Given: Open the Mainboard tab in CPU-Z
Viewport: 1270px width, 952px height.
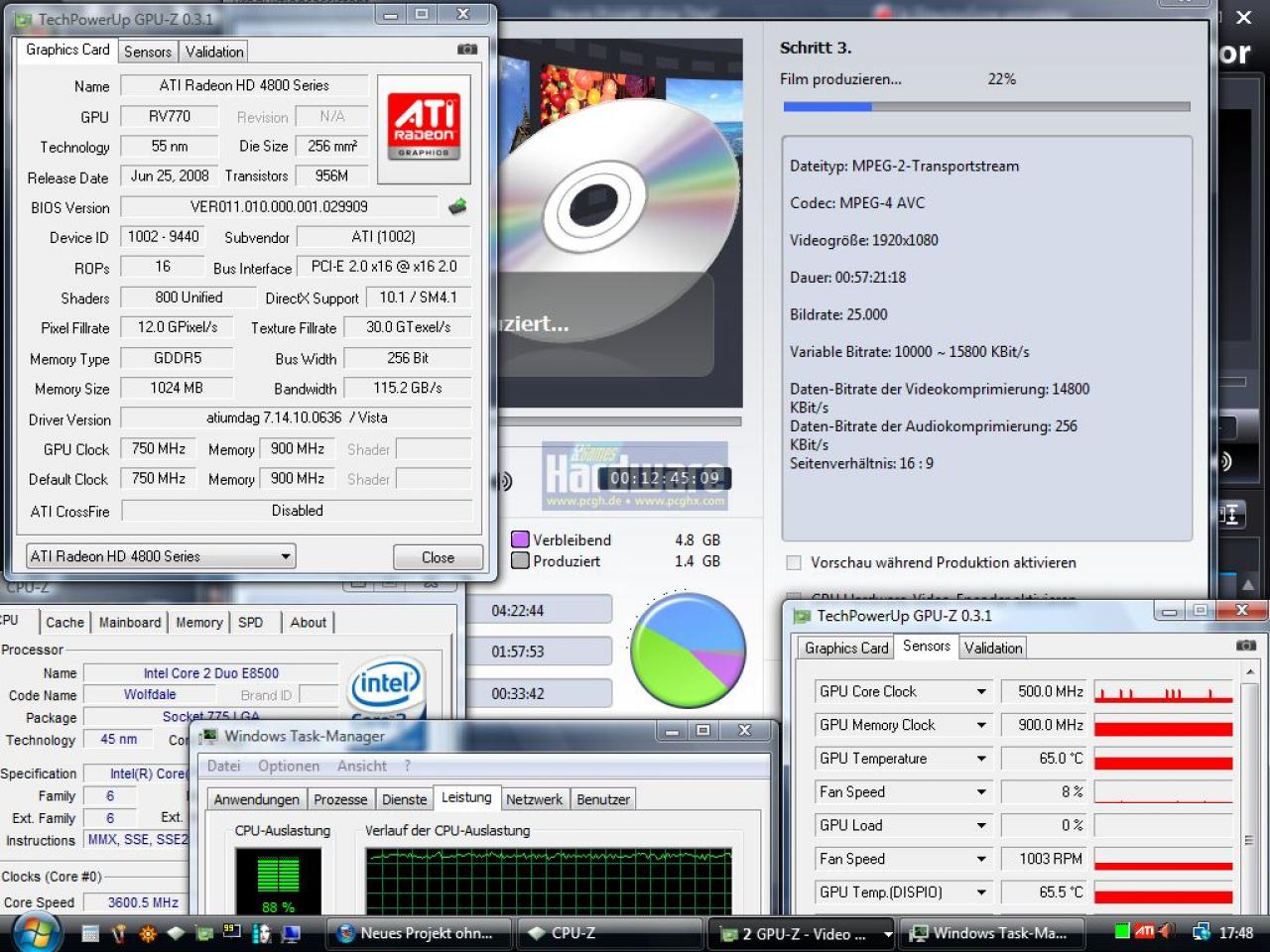Looking at the screenshot, I should pyautogui.click(x=130, y=622).
